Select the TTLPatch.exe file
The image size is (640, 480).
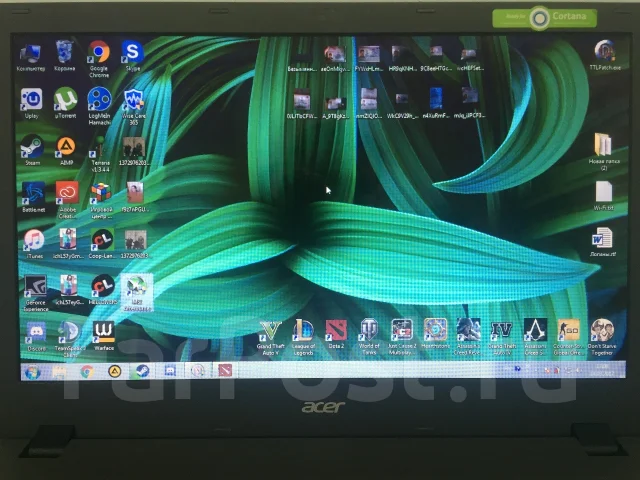point(605,55)
